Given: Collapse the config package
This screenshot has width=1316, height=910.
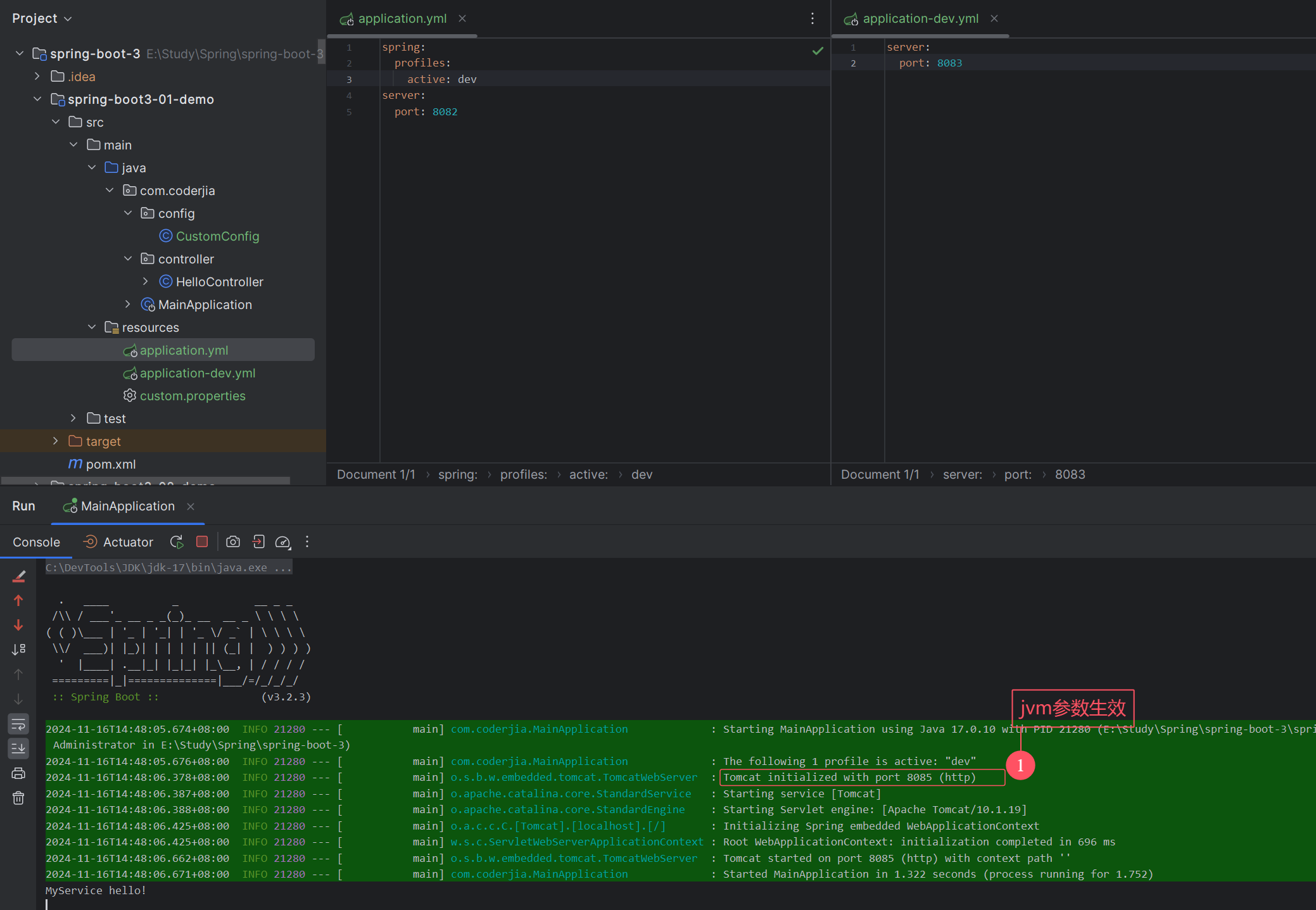Looking at the screenshot, I should click(x=128, y=213).
